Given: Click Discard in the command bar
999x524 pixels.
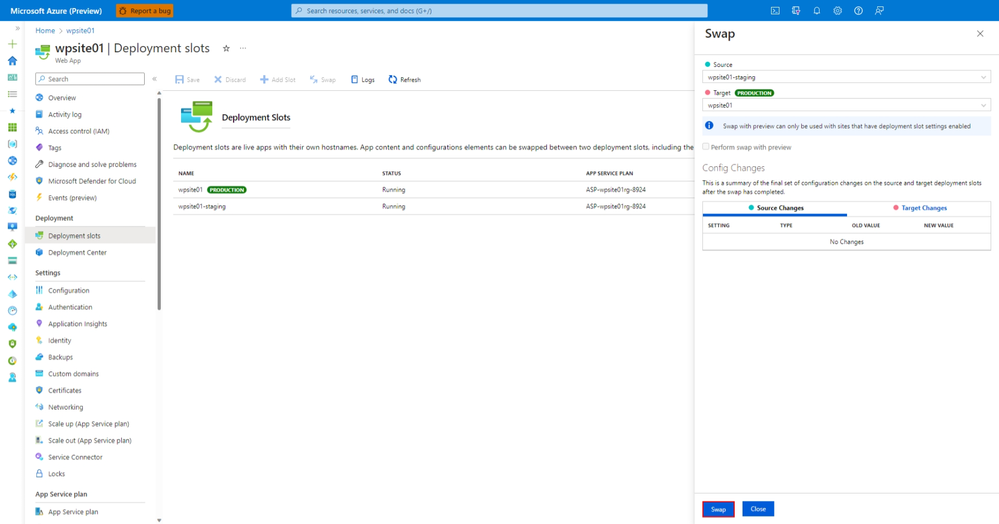Looking at the screenshot, I should click(x=230, y=80).
